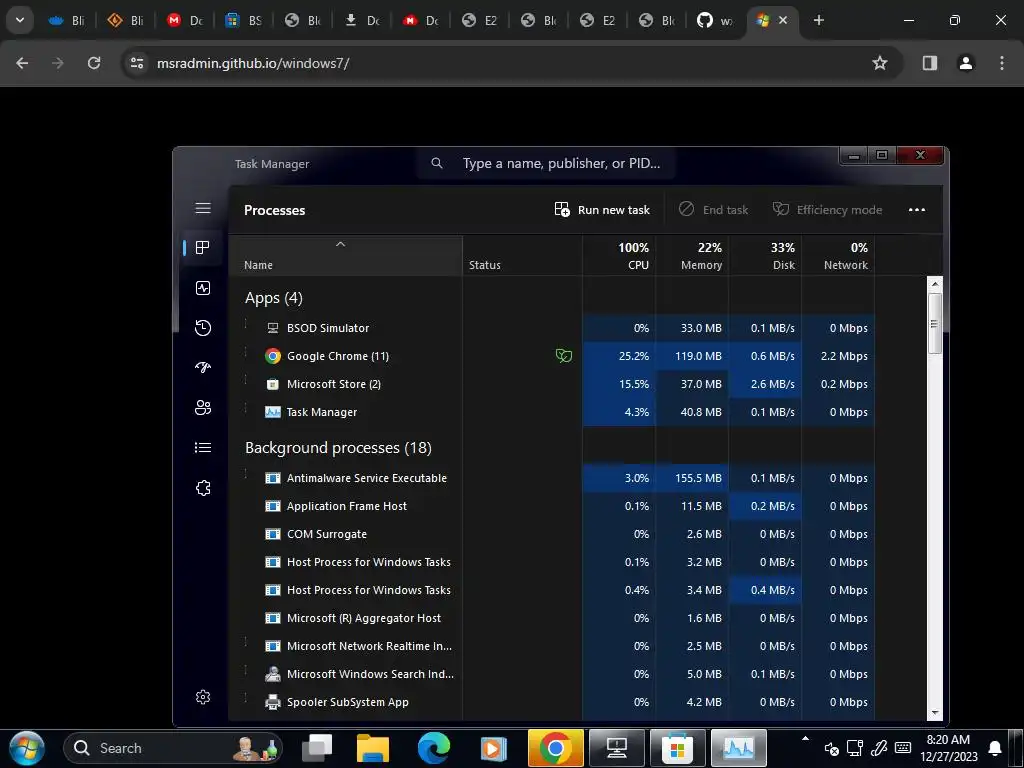The width and height of the screenshot is (1024, 768).
Task: Open the browser tab search dropdown
Action: click(20, 20)
